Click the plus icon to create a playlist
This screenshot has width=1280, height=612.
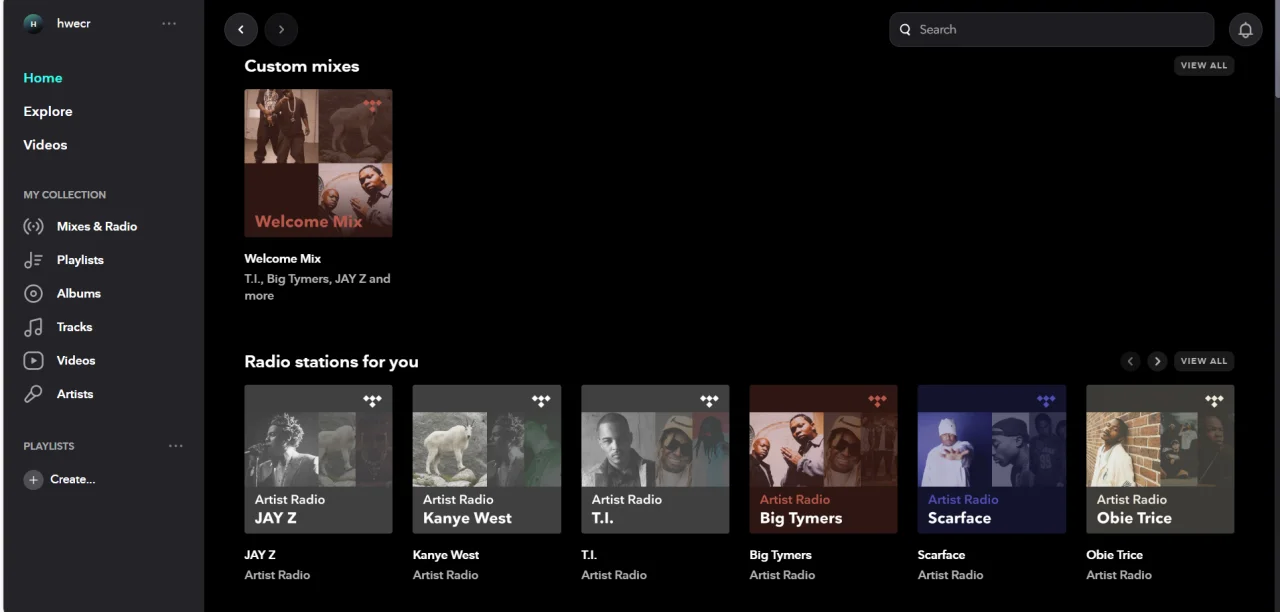pos(33,480)
